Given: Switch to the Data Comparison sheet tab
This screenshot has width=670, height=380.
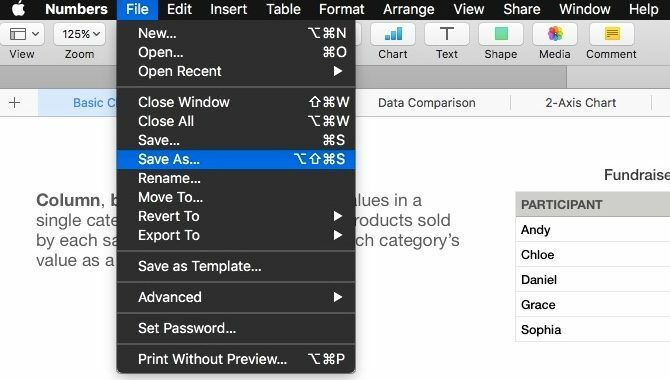Looking at the screenshot, I should pyautogui.click(x=426, y=103).
